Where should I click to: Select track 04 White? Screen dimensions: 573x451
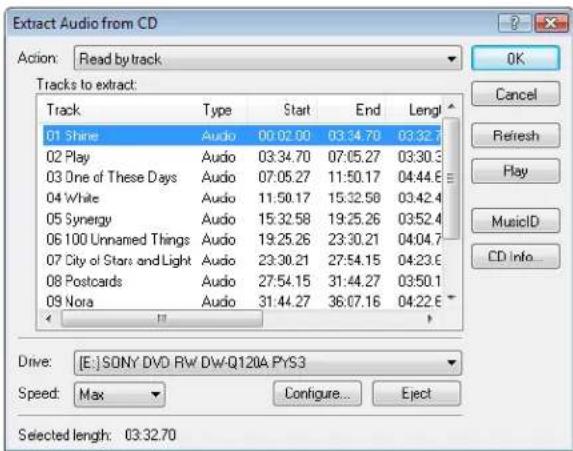[x=242, y=198]
